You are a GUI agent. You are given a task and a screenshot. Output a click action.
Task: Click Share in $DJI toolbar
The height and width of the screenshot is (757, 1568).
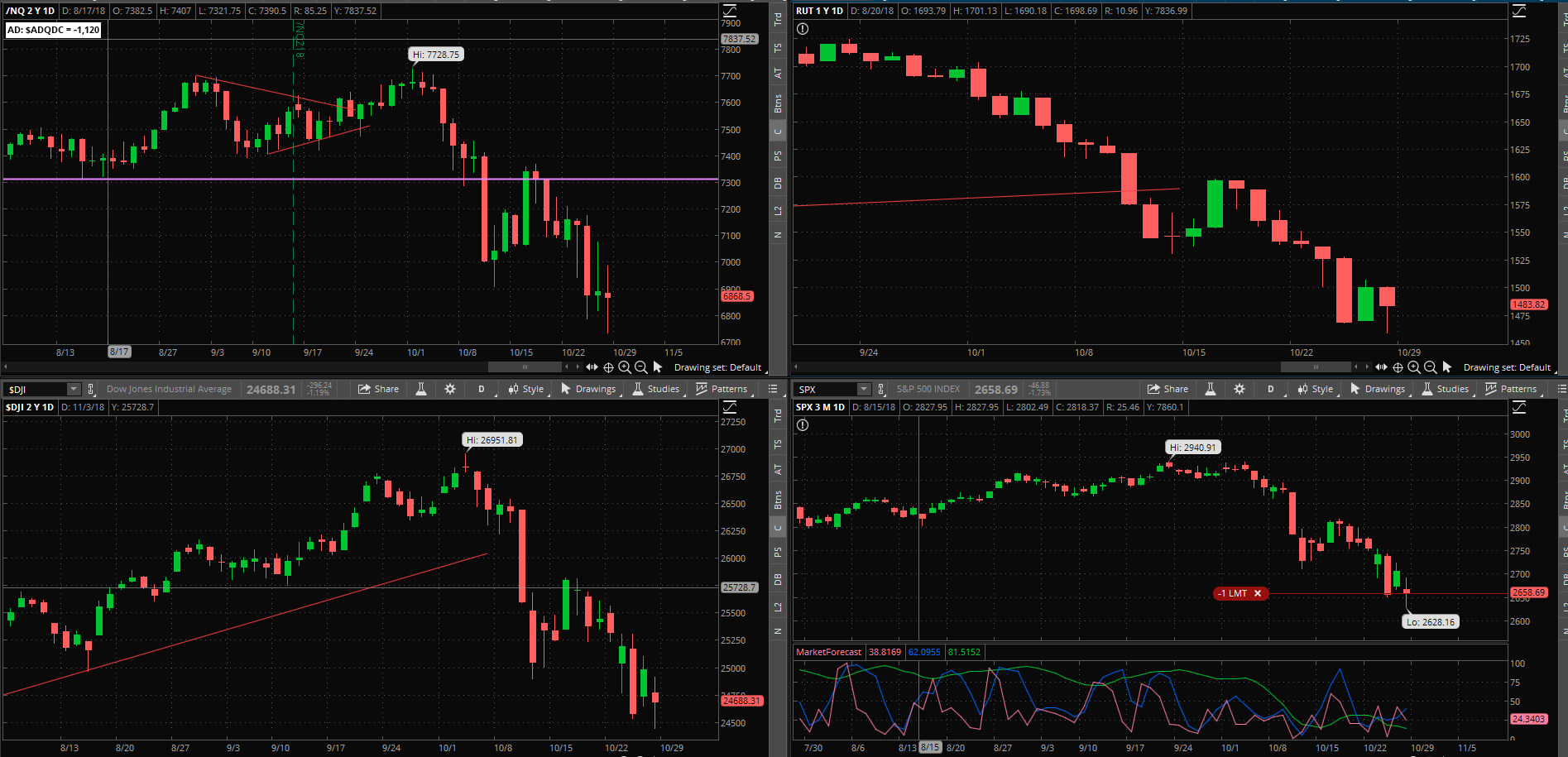pos(378,389)
